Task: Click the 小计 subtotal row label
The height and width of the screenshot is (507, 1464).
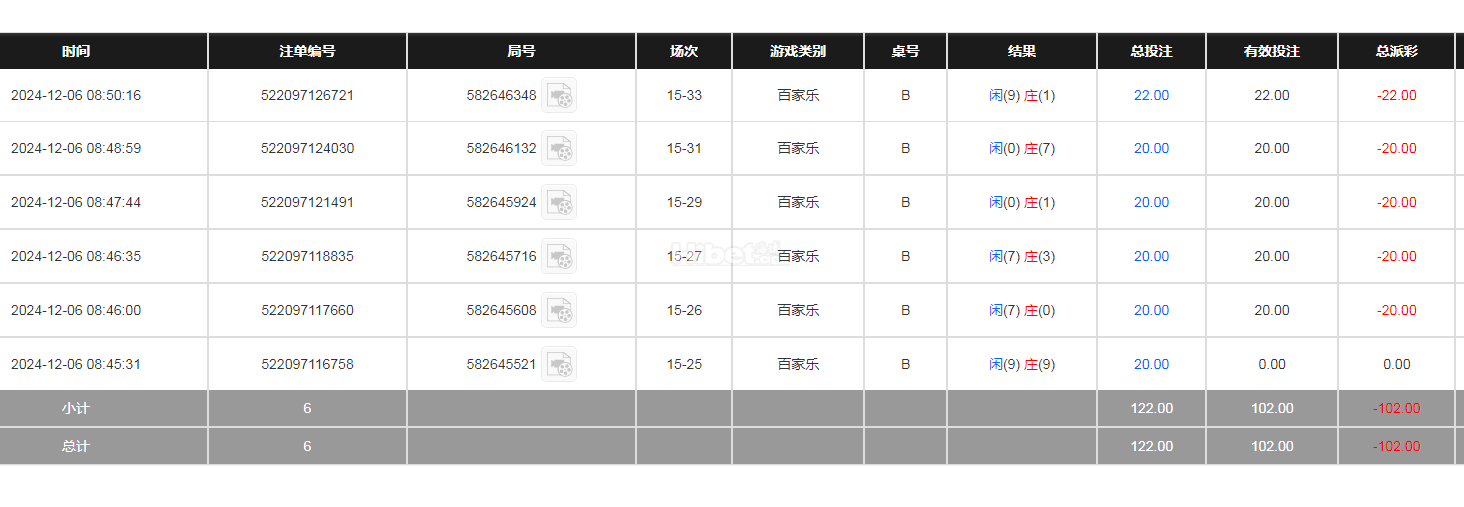Action: click(x=76, y=409)
